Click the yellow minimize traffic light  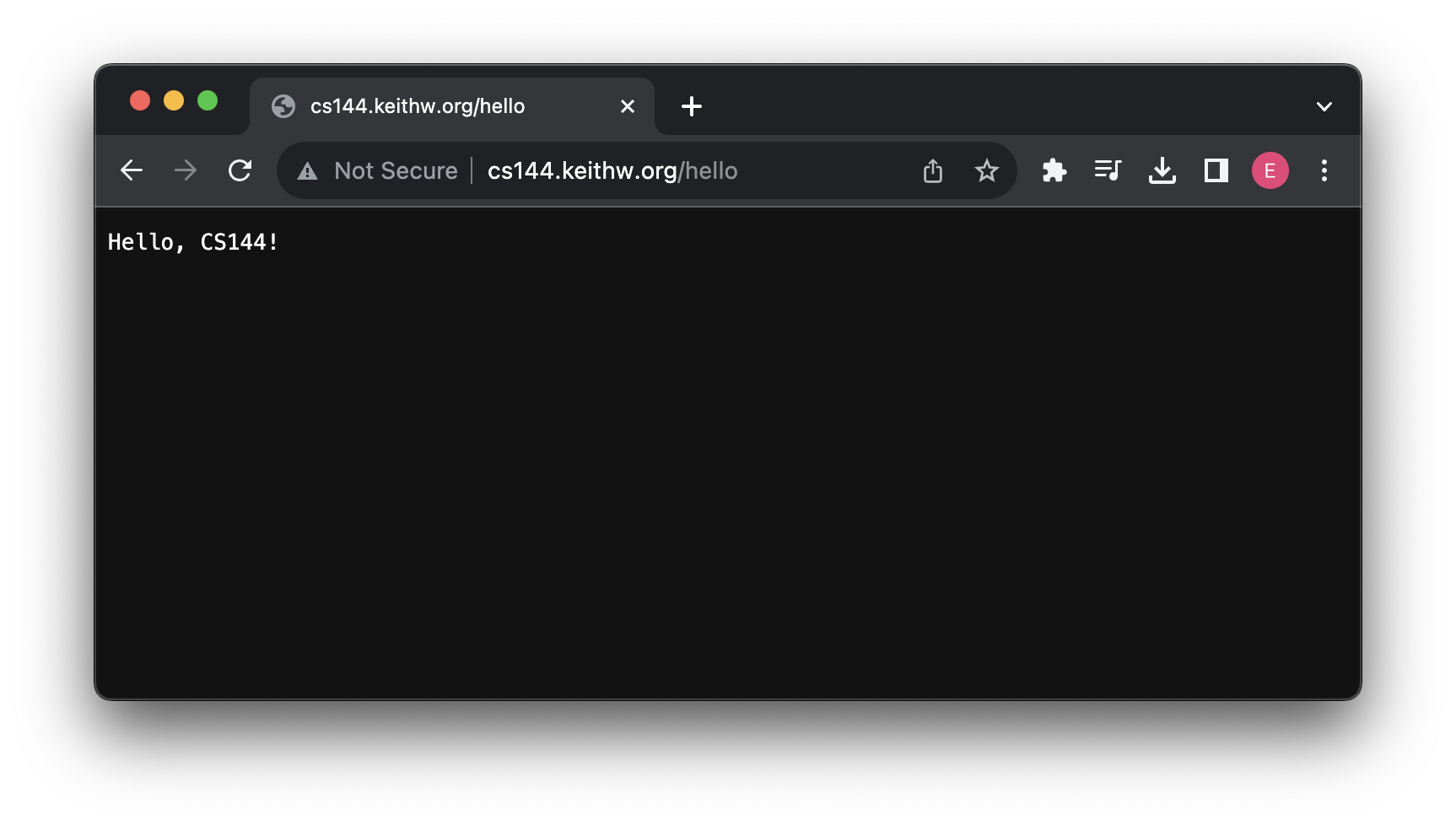(174, 100)
